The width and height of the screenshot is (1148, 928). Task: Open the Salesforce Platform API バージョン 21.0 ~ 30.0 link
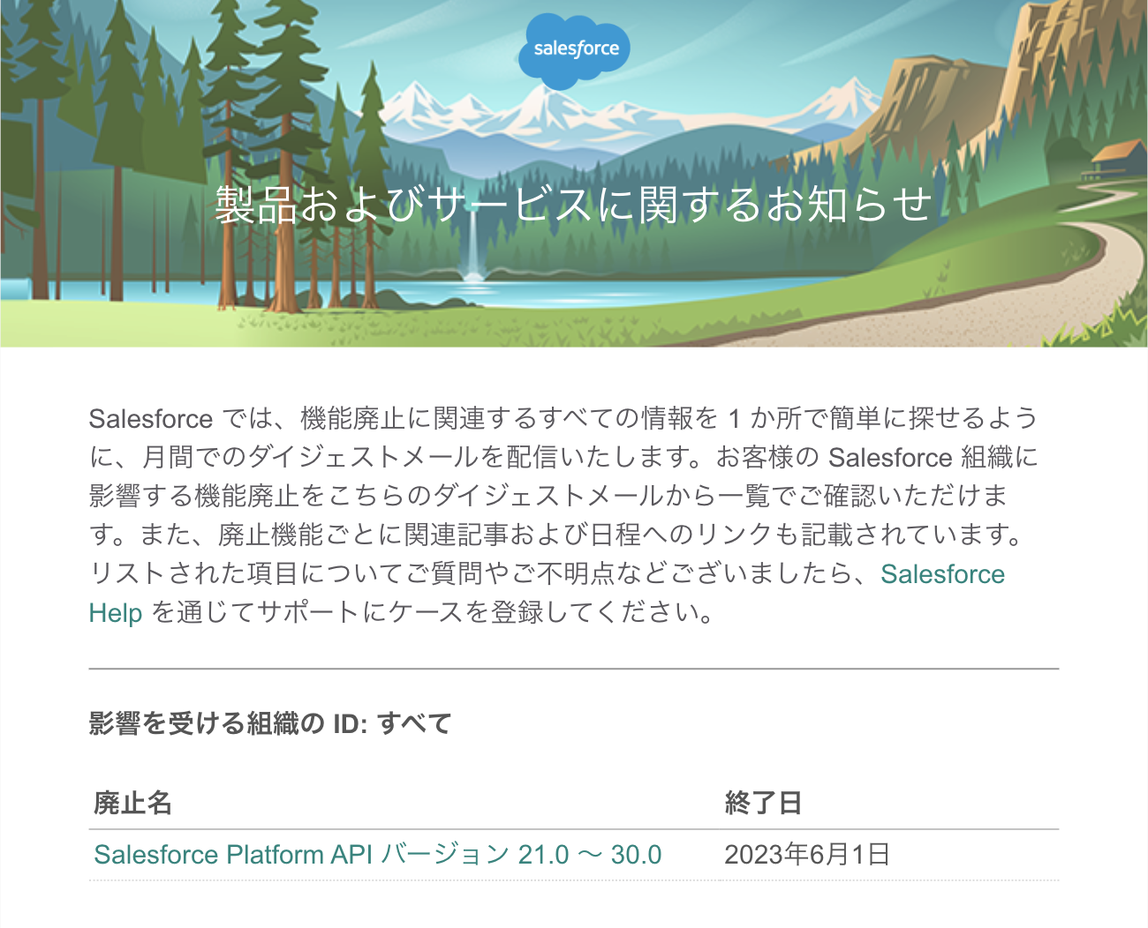coord(378,854)
